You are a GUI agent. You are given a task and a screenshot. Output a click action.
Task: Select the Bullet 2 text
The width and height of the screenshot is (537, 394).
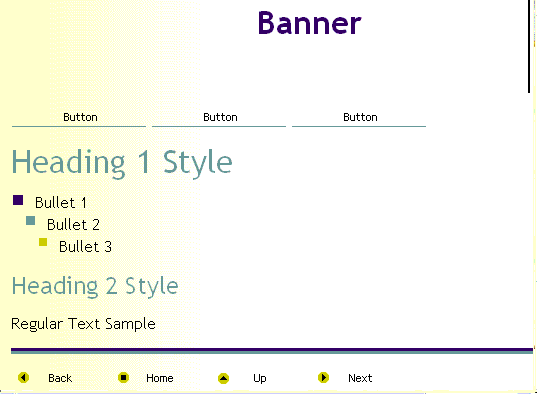(x=73, y=224)
